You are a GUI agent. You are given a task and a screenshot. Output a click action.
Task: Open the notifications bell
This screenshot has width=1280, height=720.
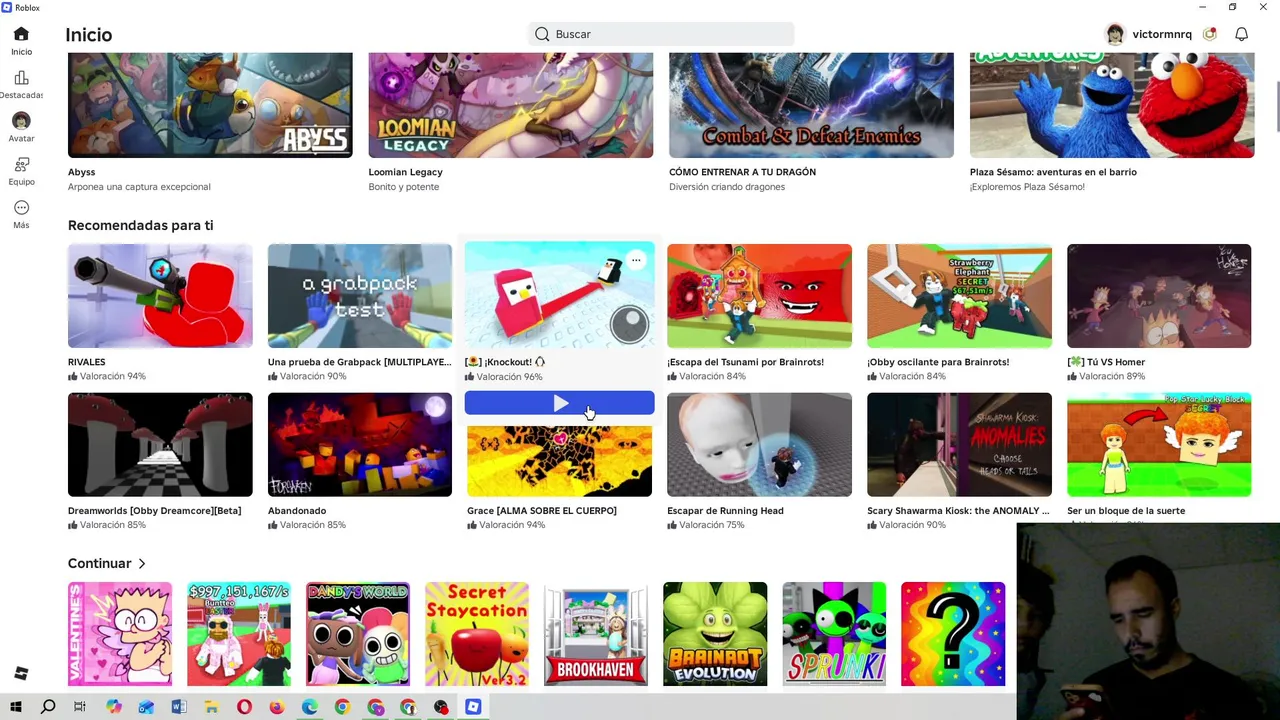click(x=1241, y=34)
